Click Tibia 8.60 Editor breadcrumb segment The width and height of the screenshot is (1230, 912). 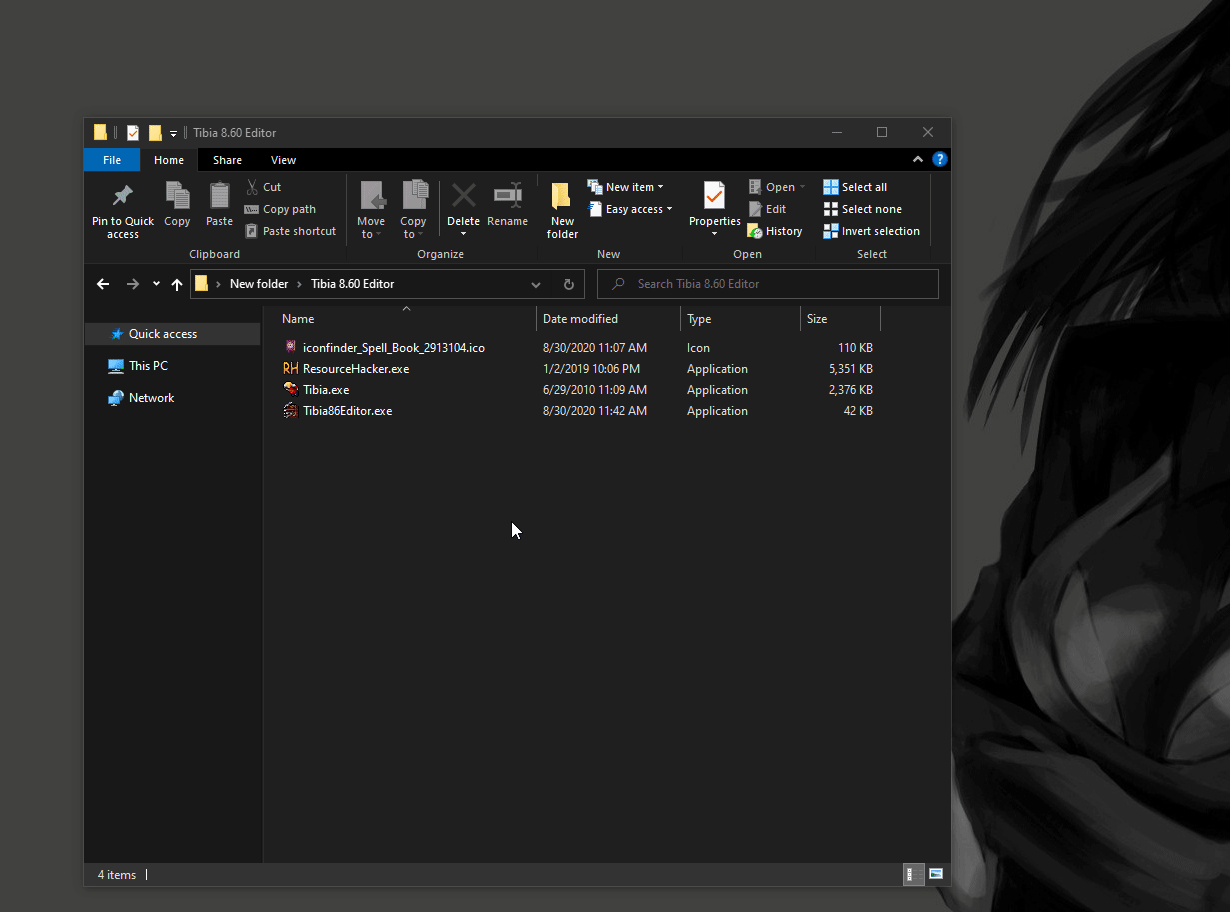tap(352, 284)
